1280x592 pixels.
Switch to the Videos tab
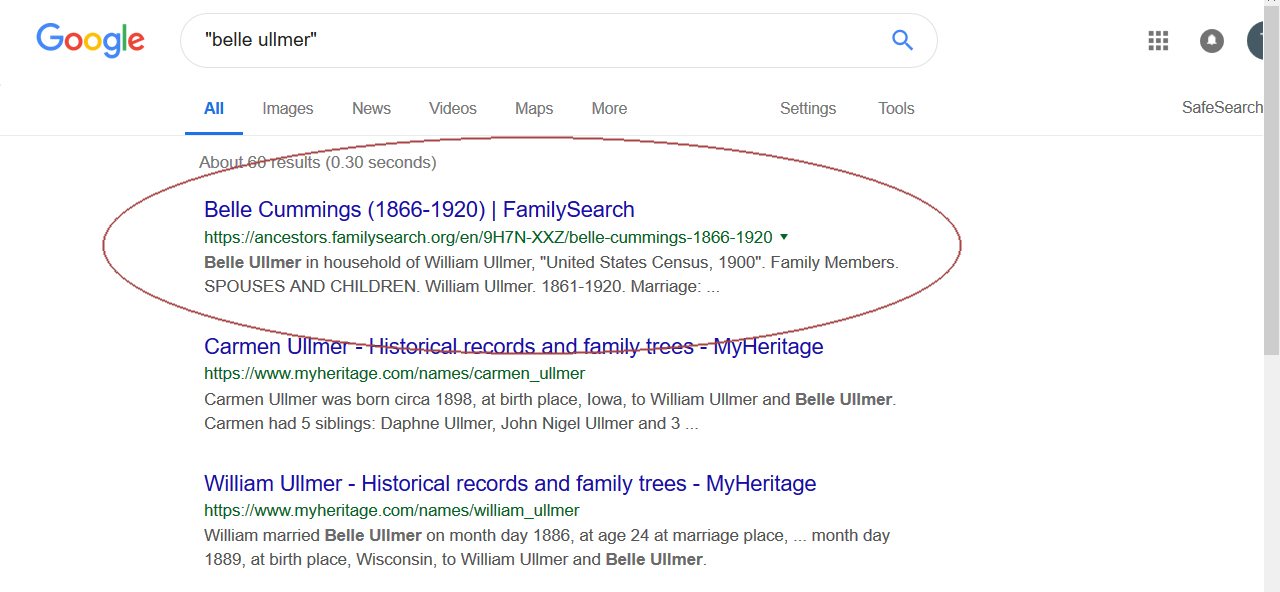pyautogui.click(x=453, y=108)
